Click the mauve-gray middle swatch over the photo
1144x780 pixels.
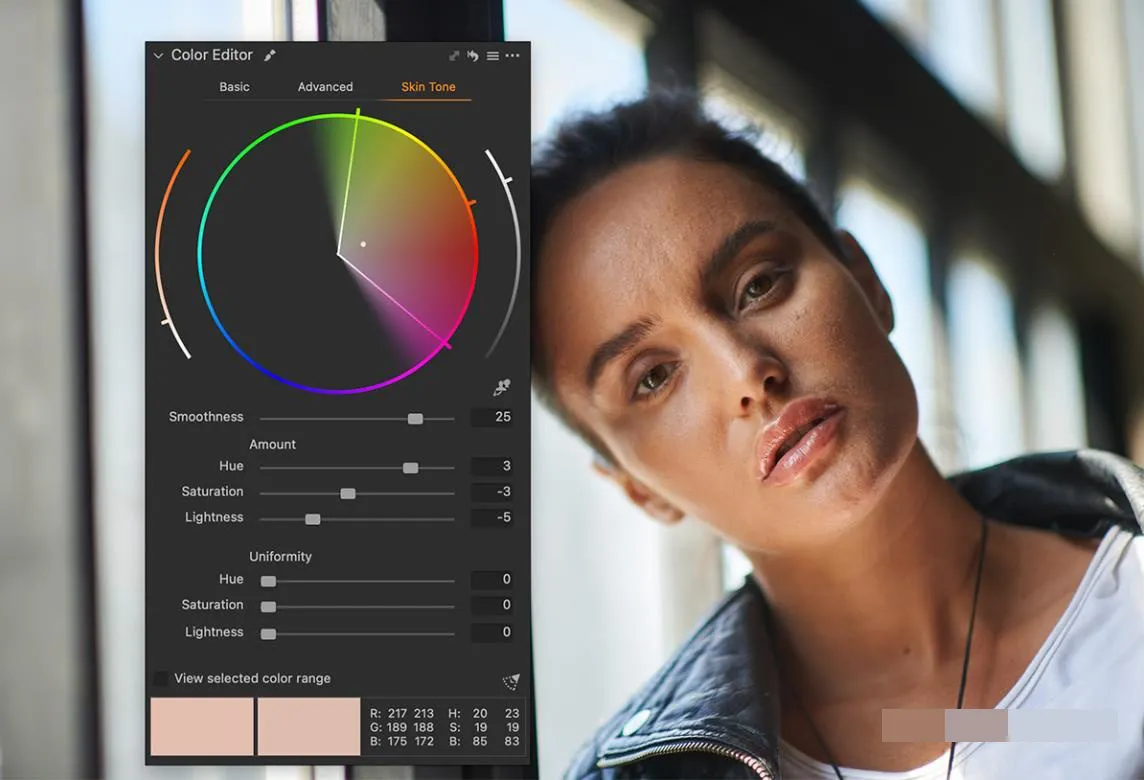click(x=976, y=725)
